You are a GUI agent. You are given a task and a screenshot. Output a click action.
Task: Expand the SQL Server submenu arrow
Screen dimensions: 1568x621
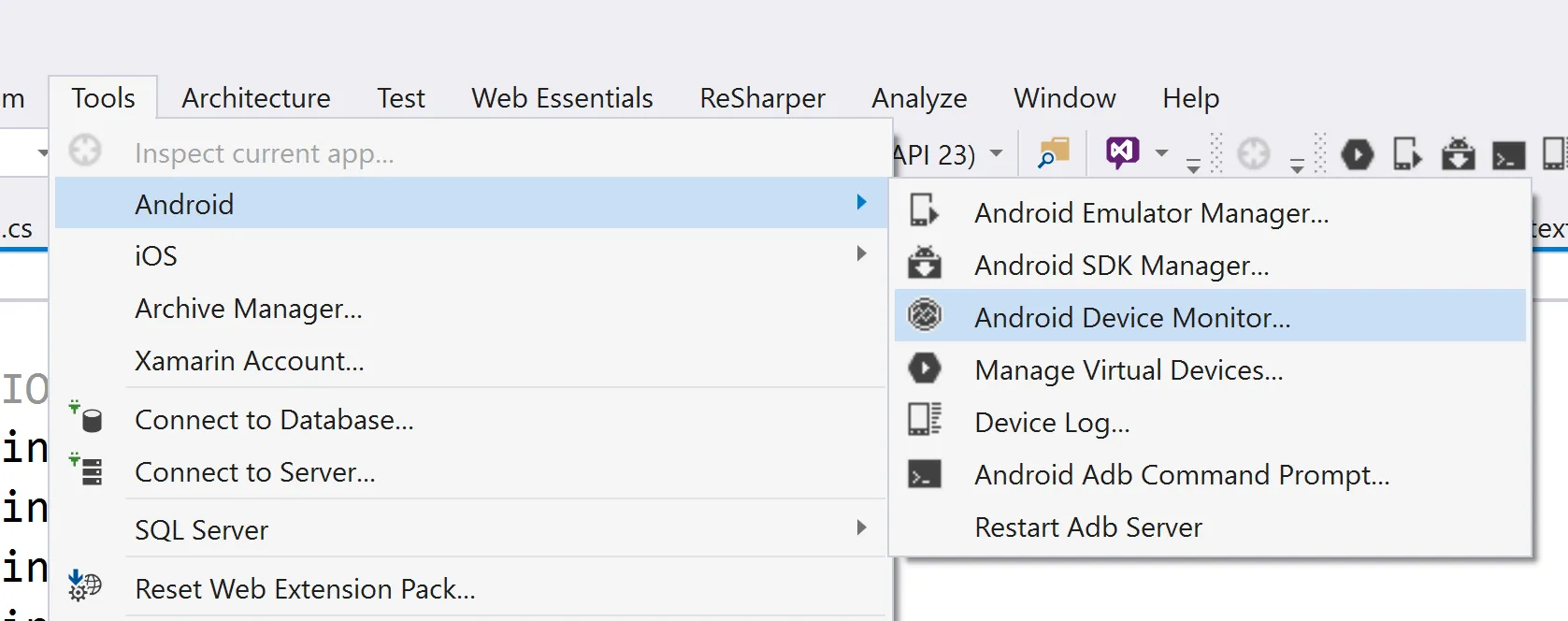862,527
